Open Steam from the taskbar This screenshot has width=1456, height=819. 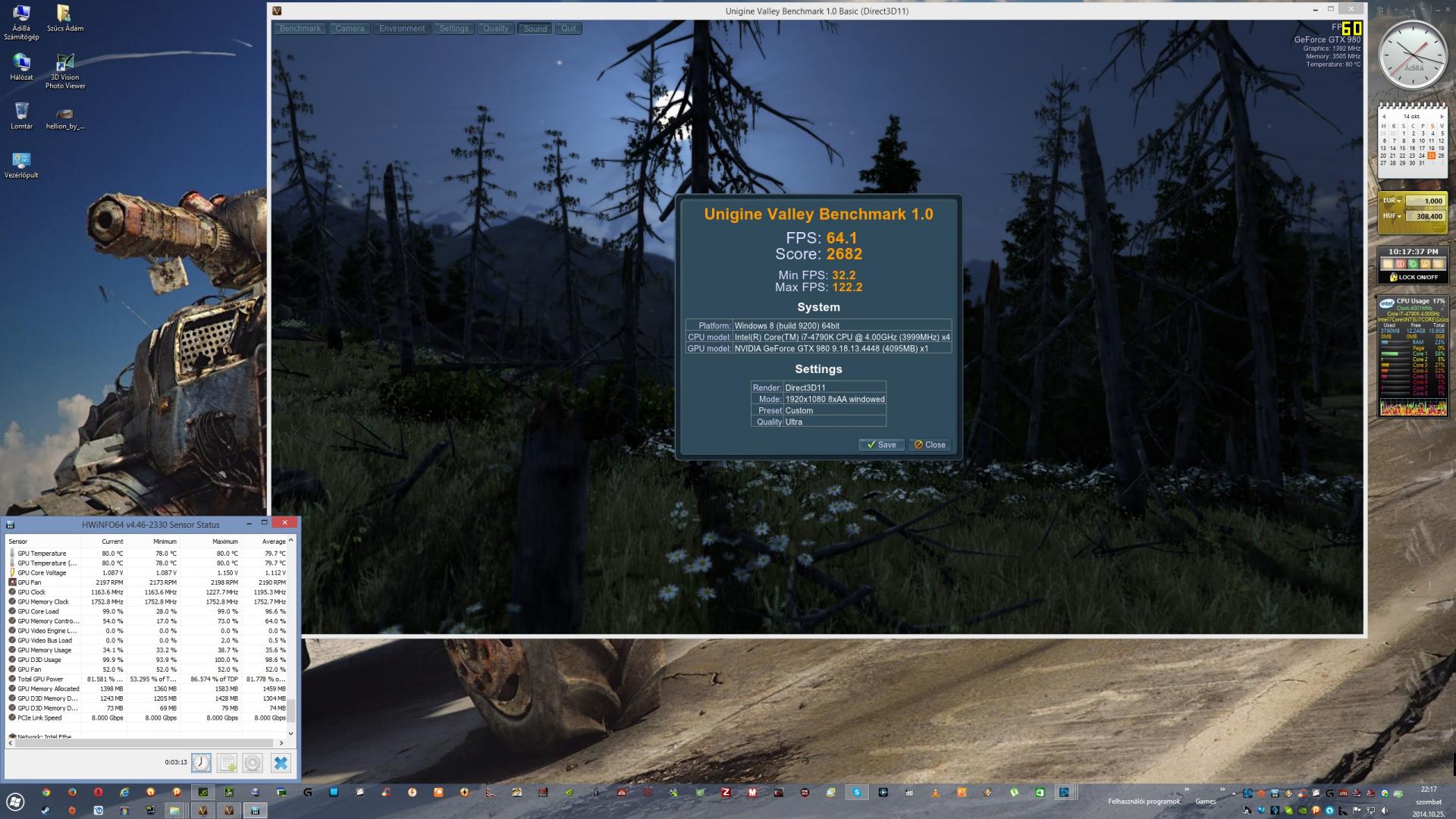45,811
